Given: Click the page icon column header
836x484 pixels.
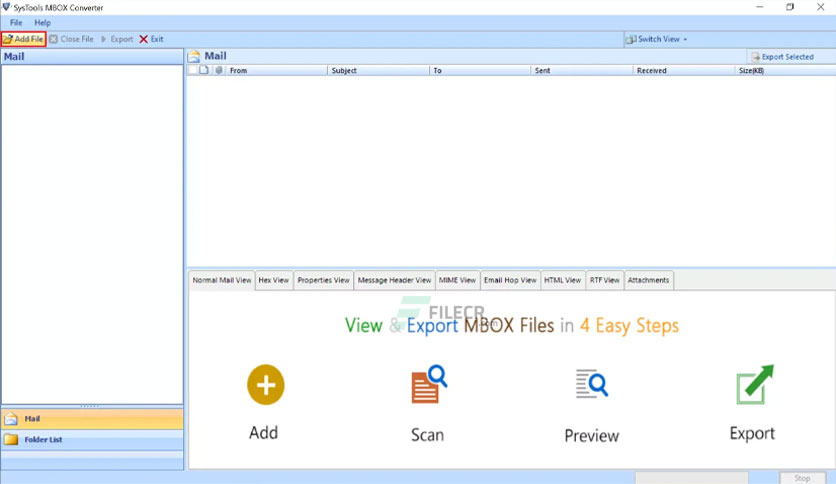Looking at the screenshot, I should [x=204, y=70].
